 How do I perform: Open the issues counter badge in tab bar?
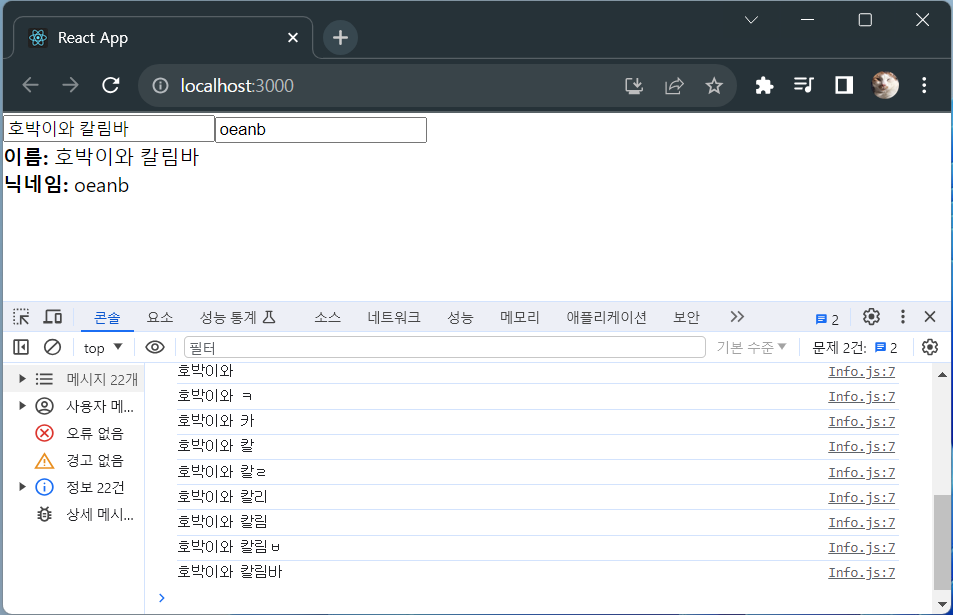pyautogui.click(x=827, y=319)
